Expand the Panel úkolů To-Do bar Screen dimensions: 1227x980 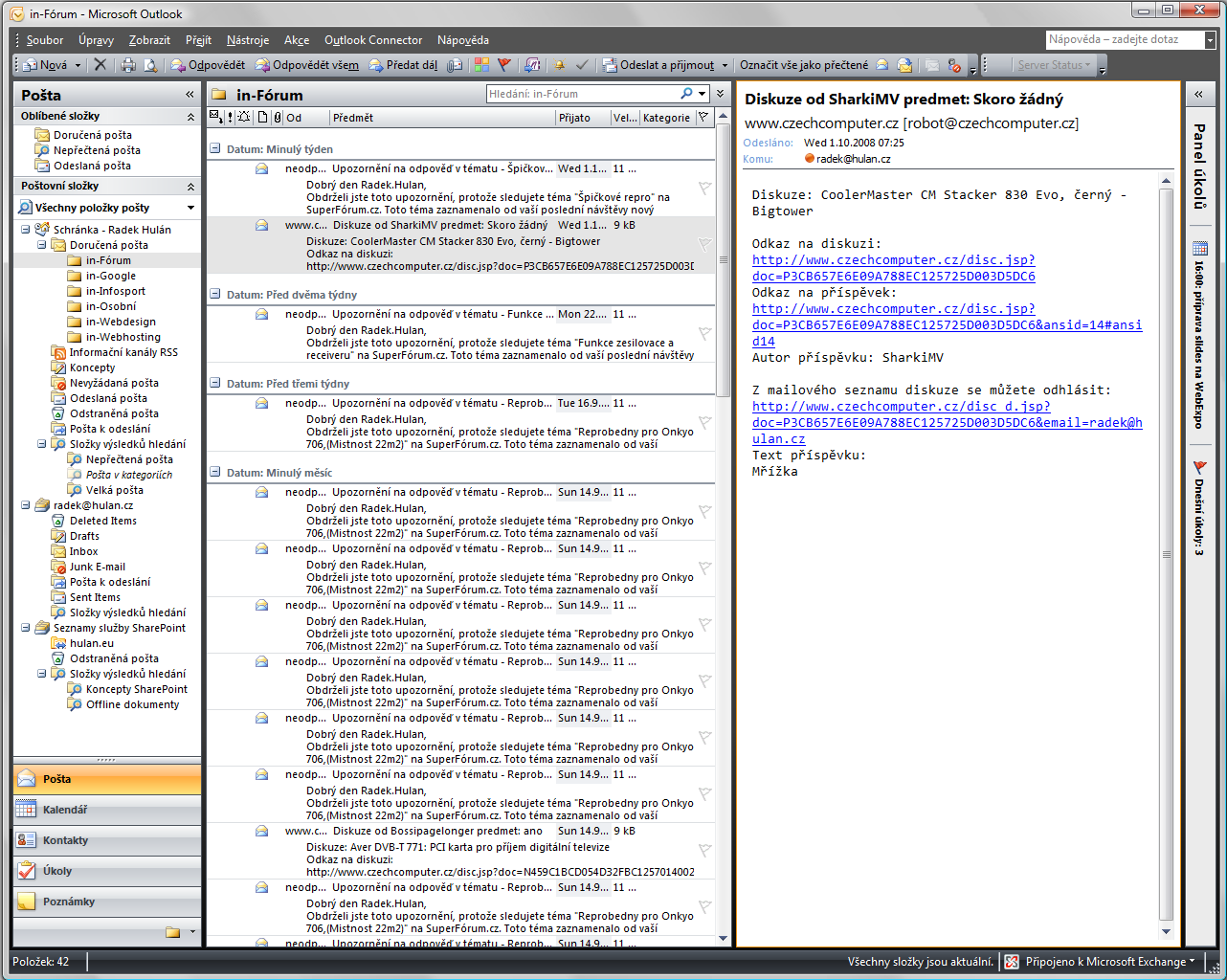coord(1198,94)
